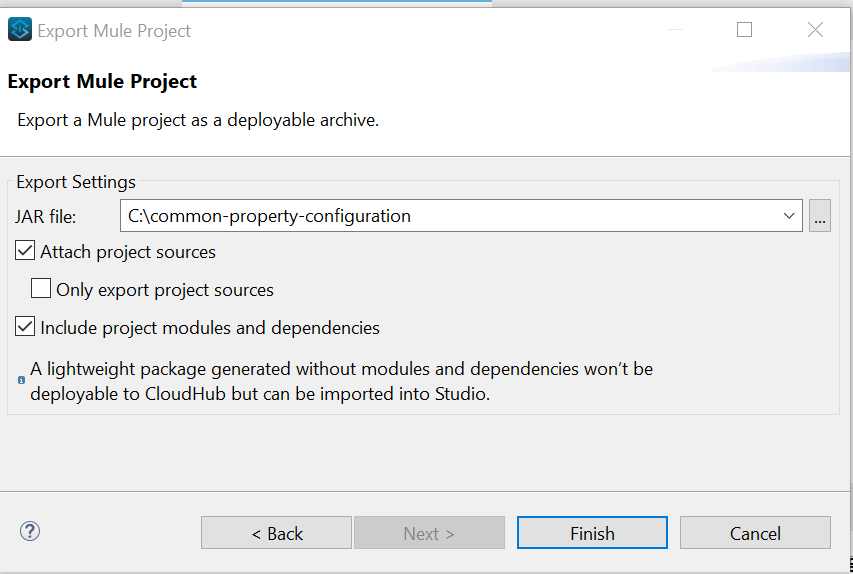
Task: Click the Export Settings group heading
Action: point(76,182)
